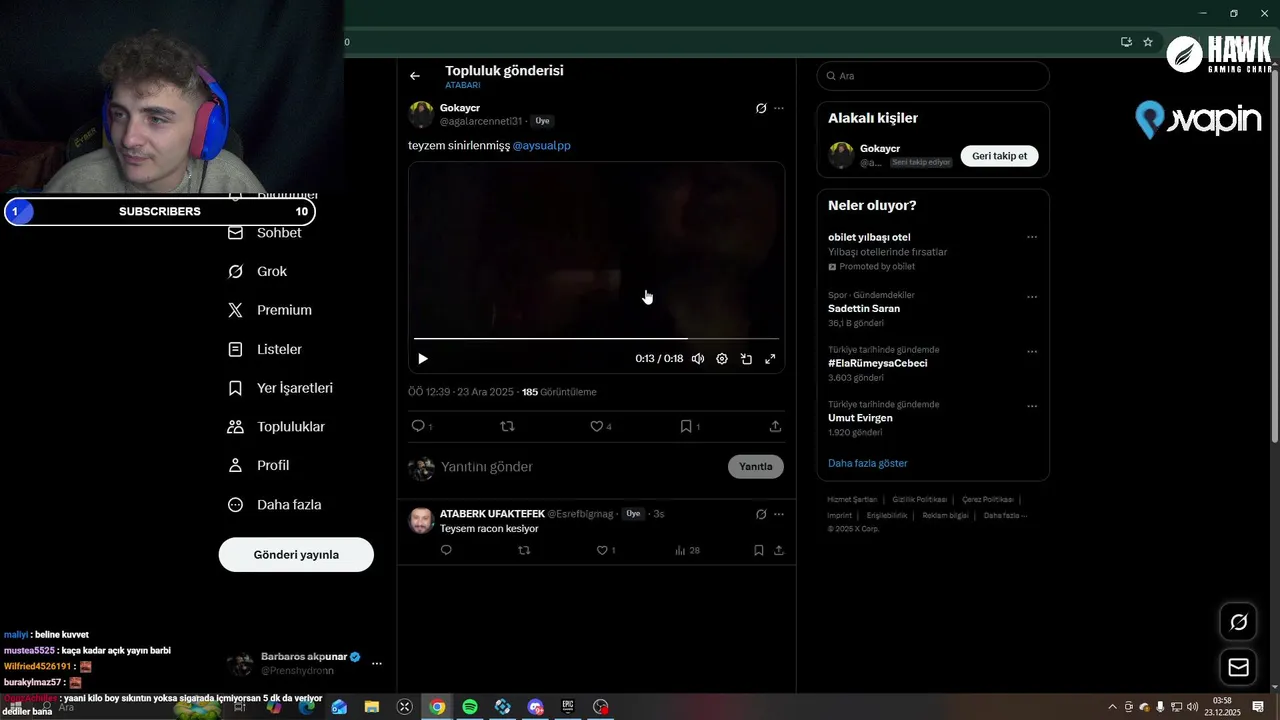Image resolution: width=1280 pixels, height=720 pixels.
Task: Switch the video to fullscreen
Action: click(770, 359)
